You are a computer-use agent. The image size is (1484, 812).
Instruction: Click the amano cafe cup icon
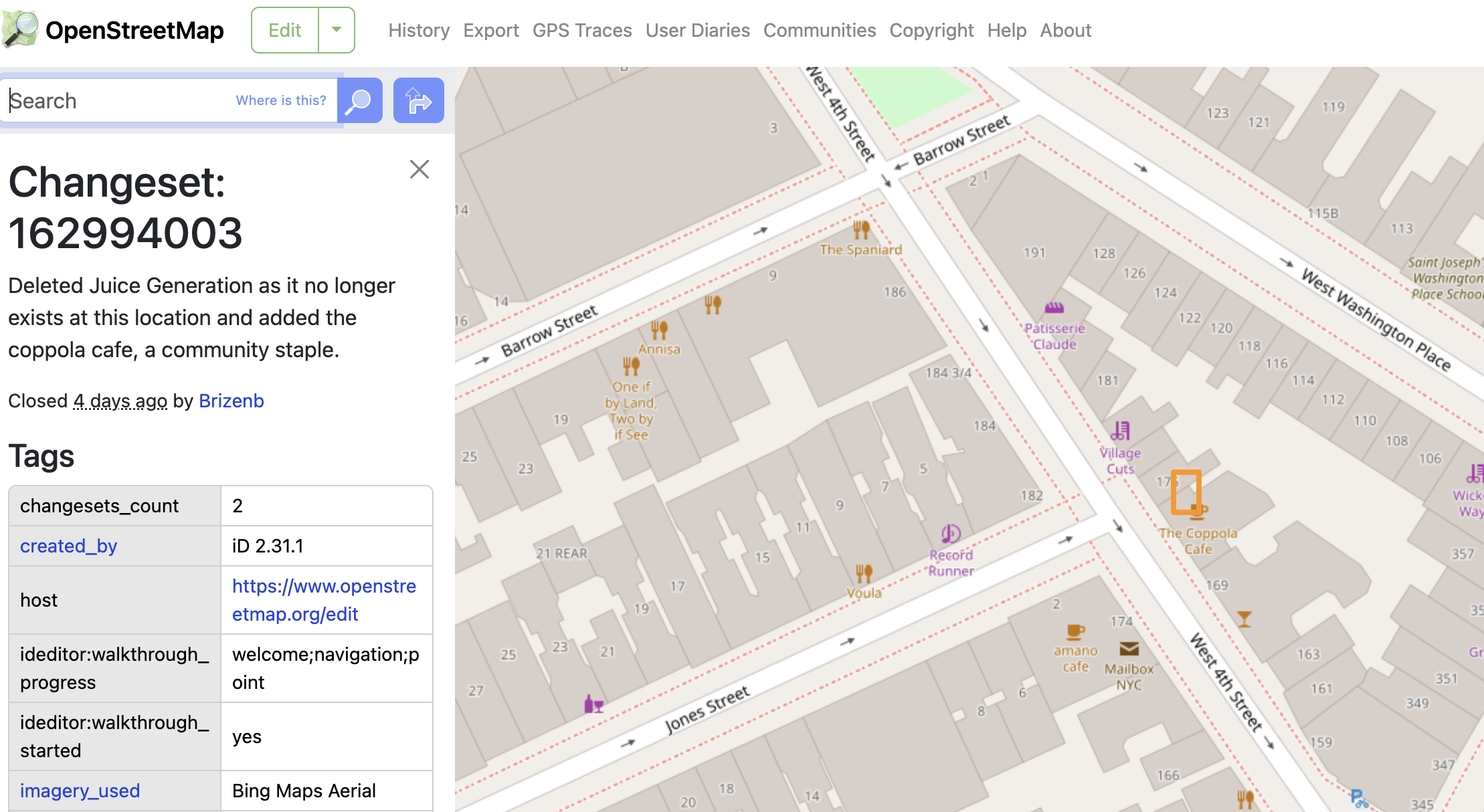pyautogui.click(x=1075, y=631)
